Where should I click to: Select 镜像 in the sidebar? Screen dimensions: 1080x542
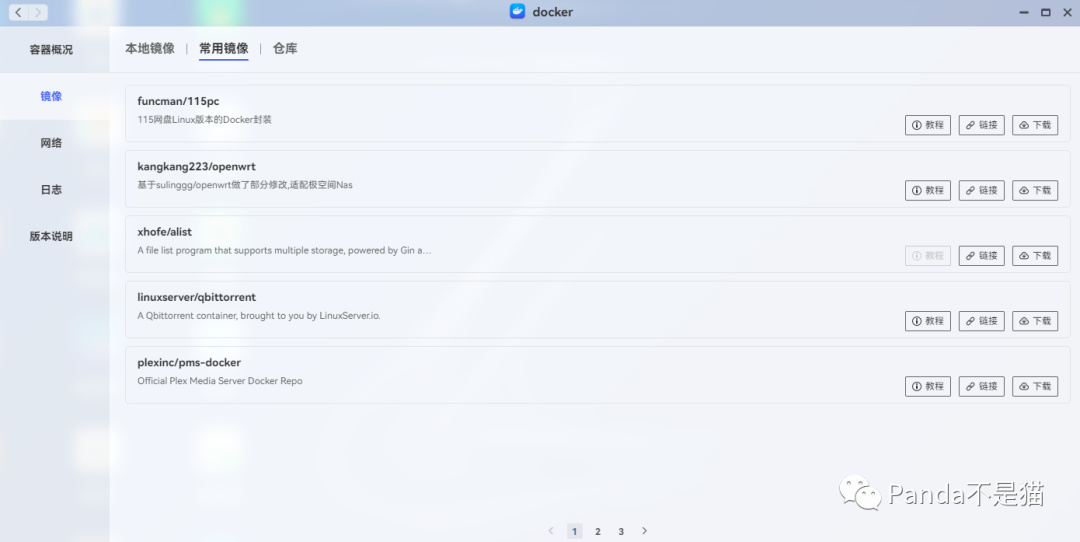(x=51, y=96)
